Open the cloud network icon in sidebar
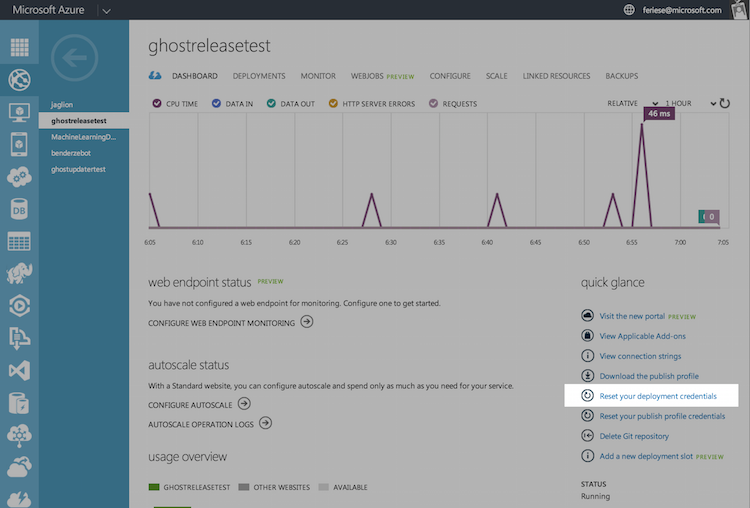The width and height of the screenshot is (750, 508). click(x=19, y=435)
